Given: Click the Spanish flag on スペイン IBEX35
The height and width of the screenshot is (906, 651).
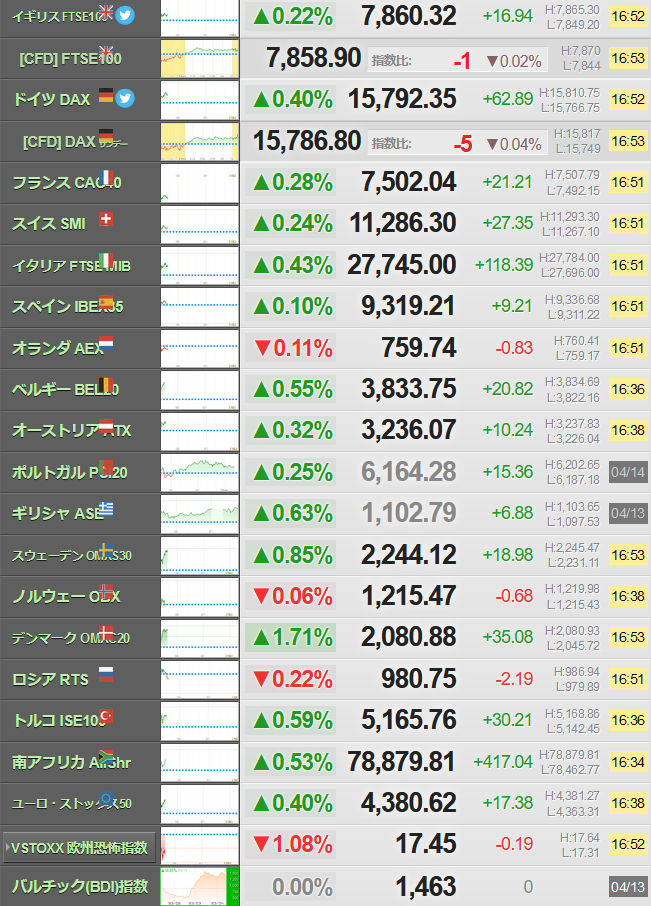Looking at the screenshot, I should tap(106, 302).
